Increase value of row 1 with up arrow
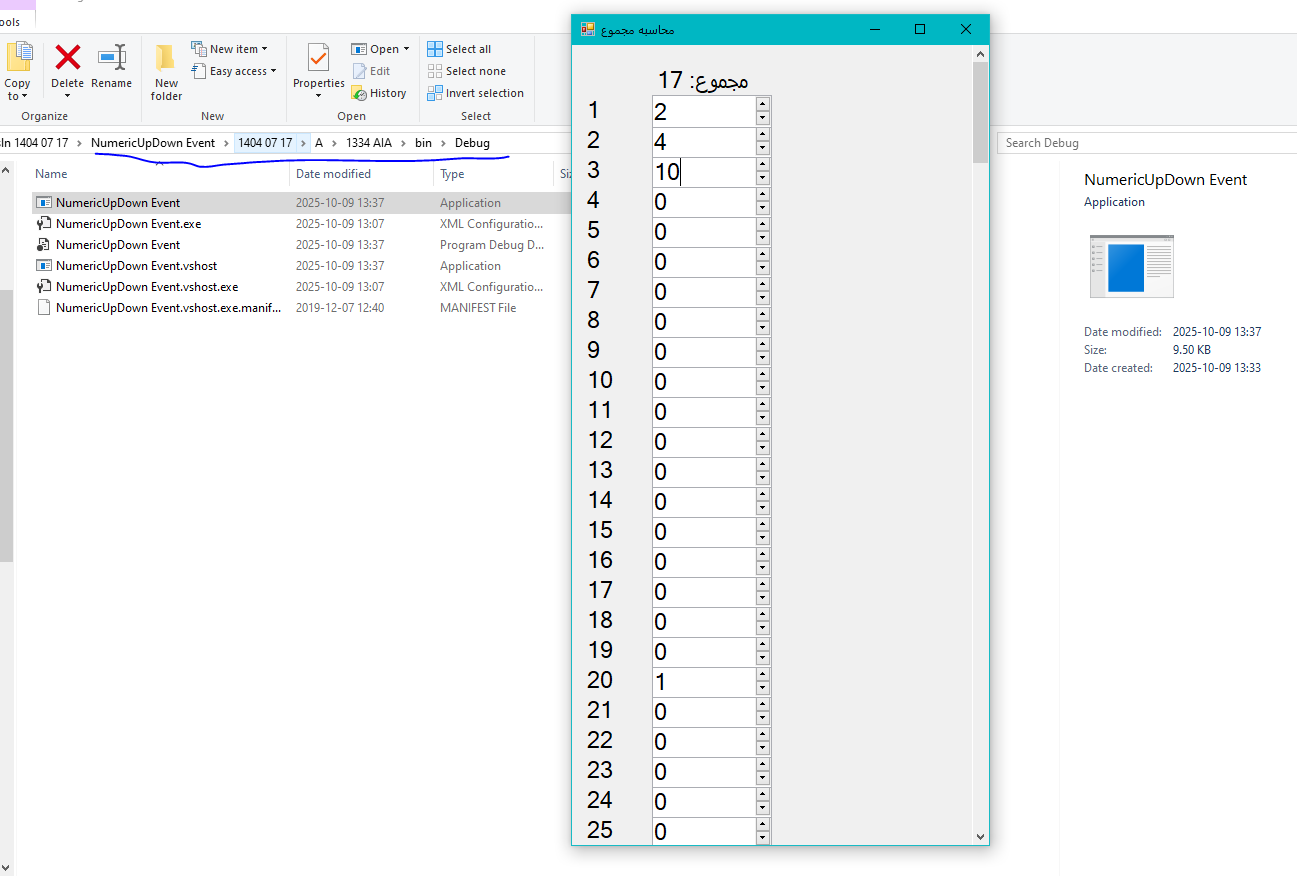This screenshot has width=1297, height=888. point(763,104)
